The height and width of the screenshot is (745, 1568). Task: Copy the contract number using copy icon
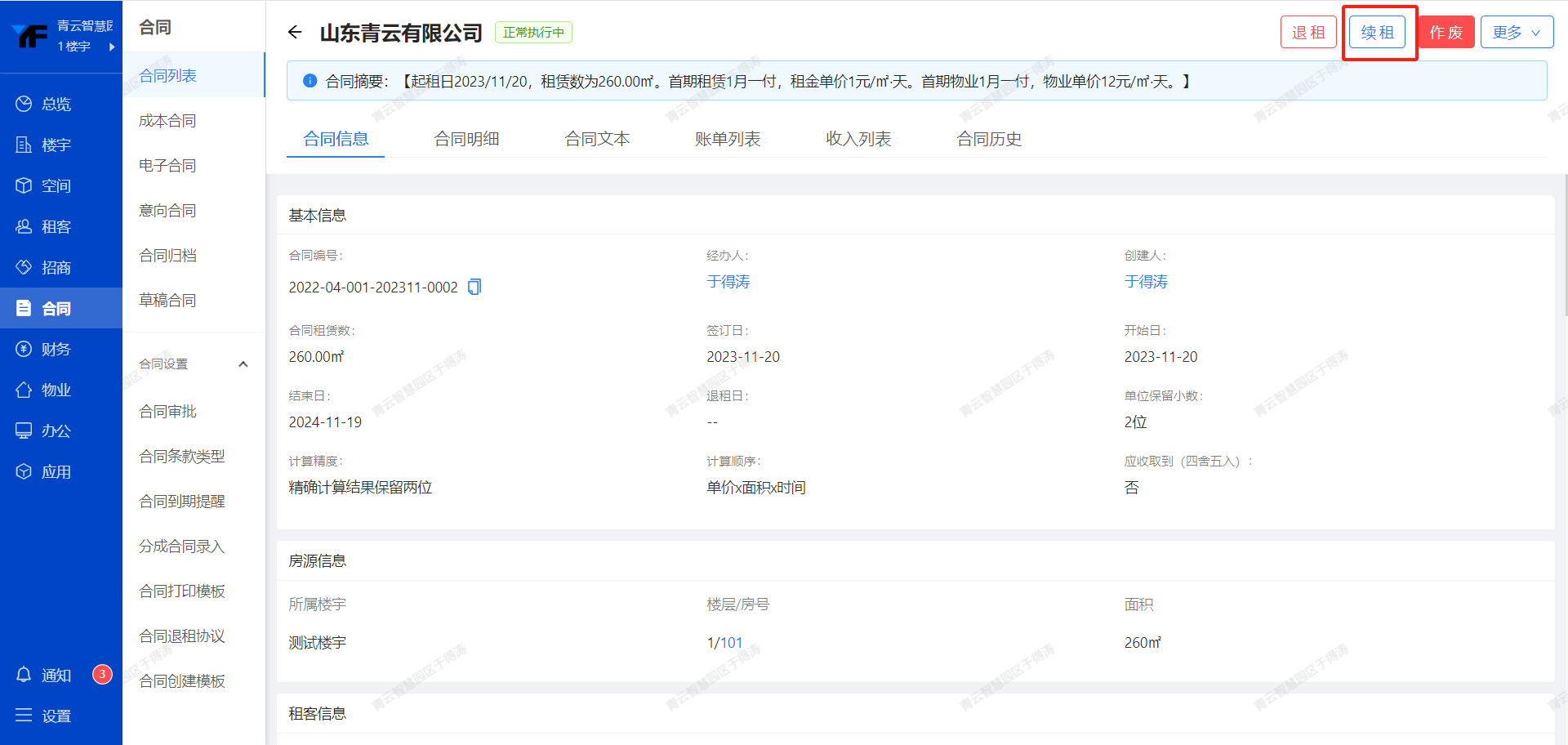tap(474, 287)
